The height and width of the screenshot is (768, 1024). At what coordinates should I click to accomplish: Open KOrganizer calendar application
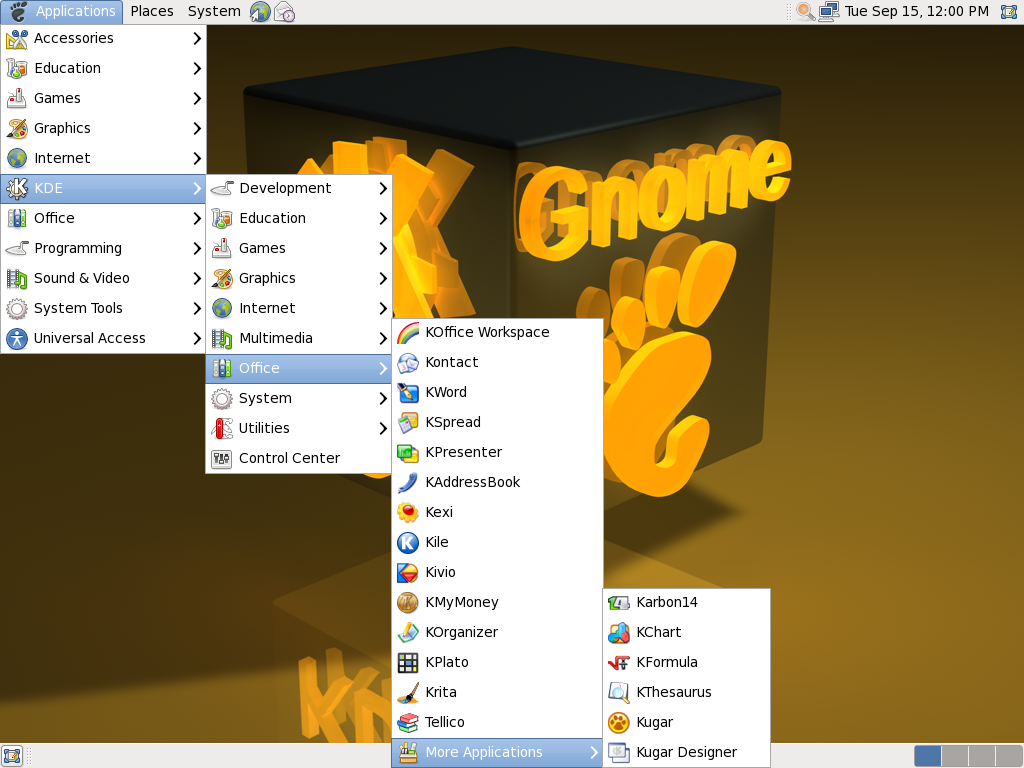(496, 632)
